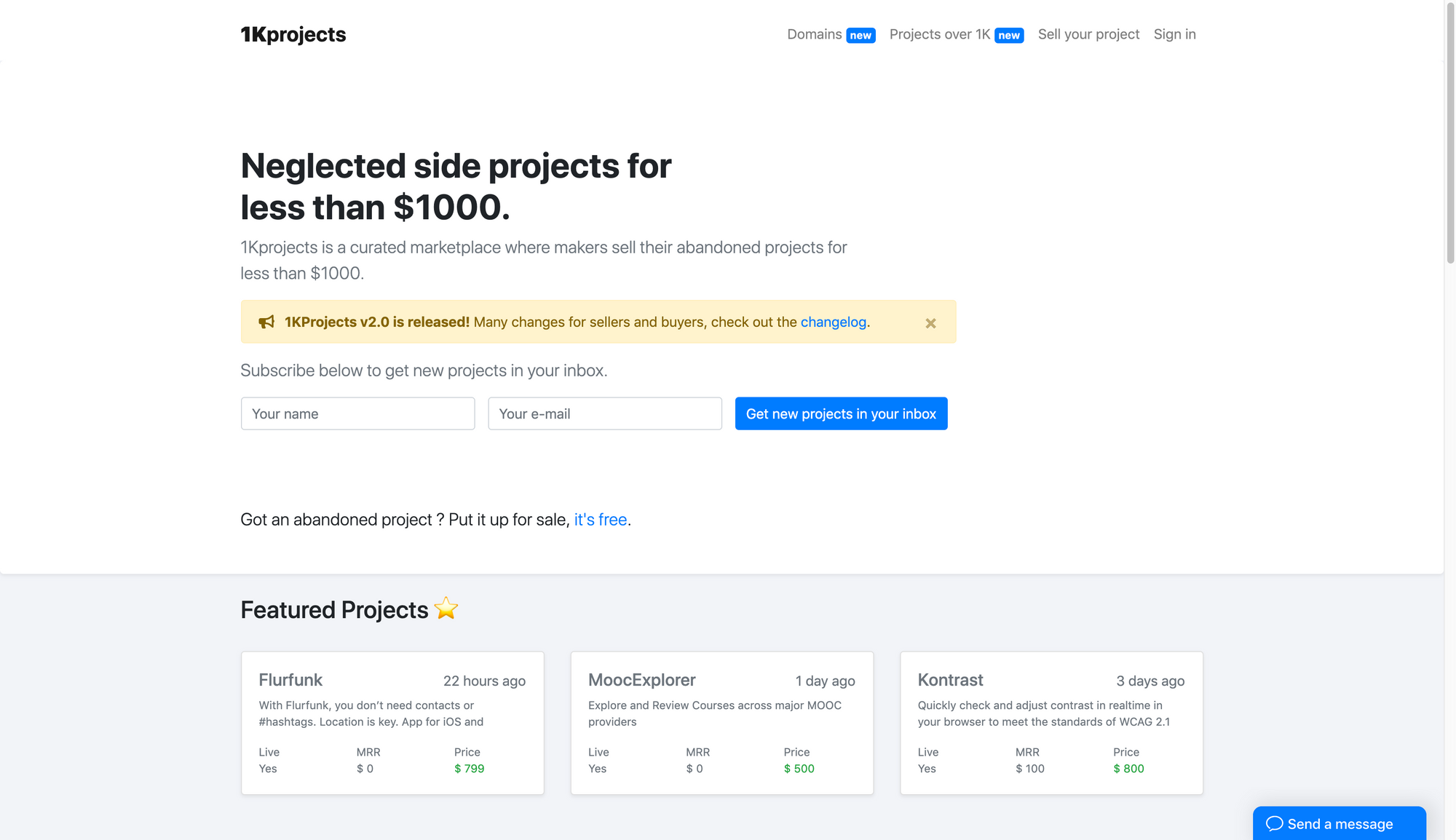The height and width of the screenshot is (840, 1456).
Task: Focus the Your name field
Action: (357, 413)
